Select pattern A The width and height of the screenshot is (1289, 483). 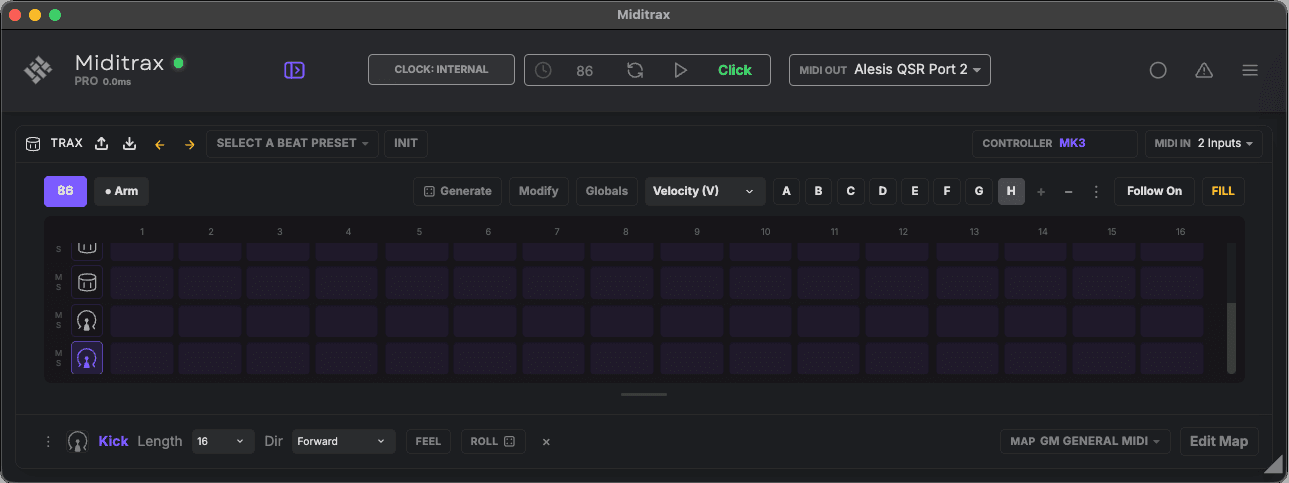point(786,191)
